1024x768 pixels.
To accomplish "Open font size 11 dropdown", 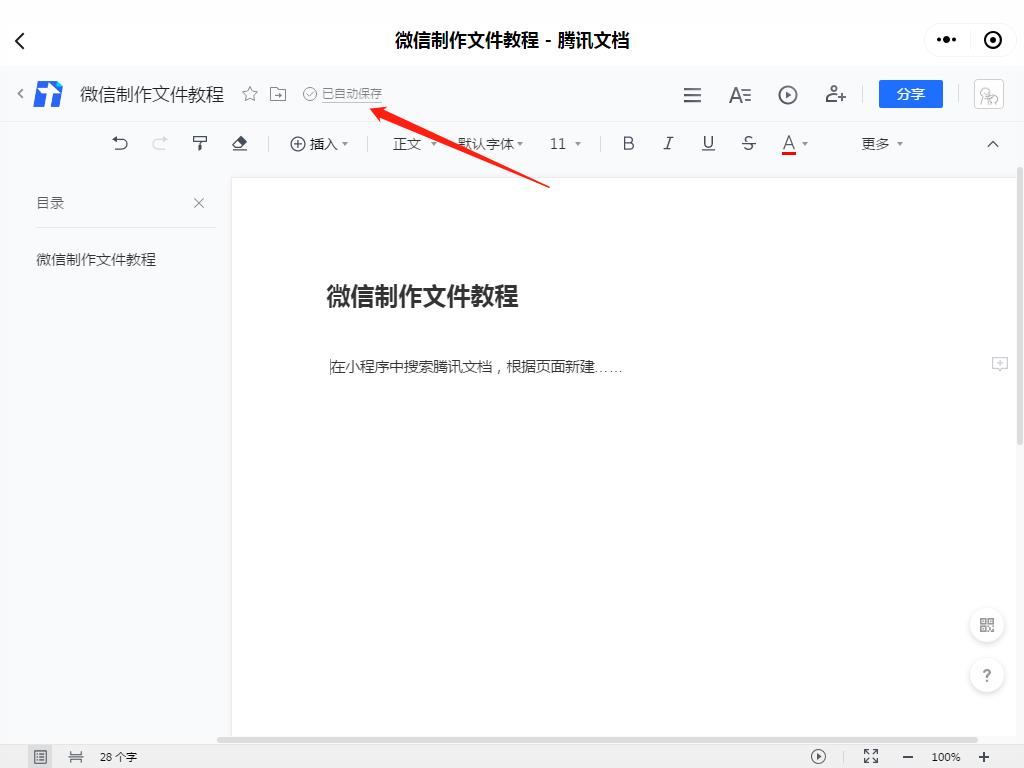I will 565,144.
